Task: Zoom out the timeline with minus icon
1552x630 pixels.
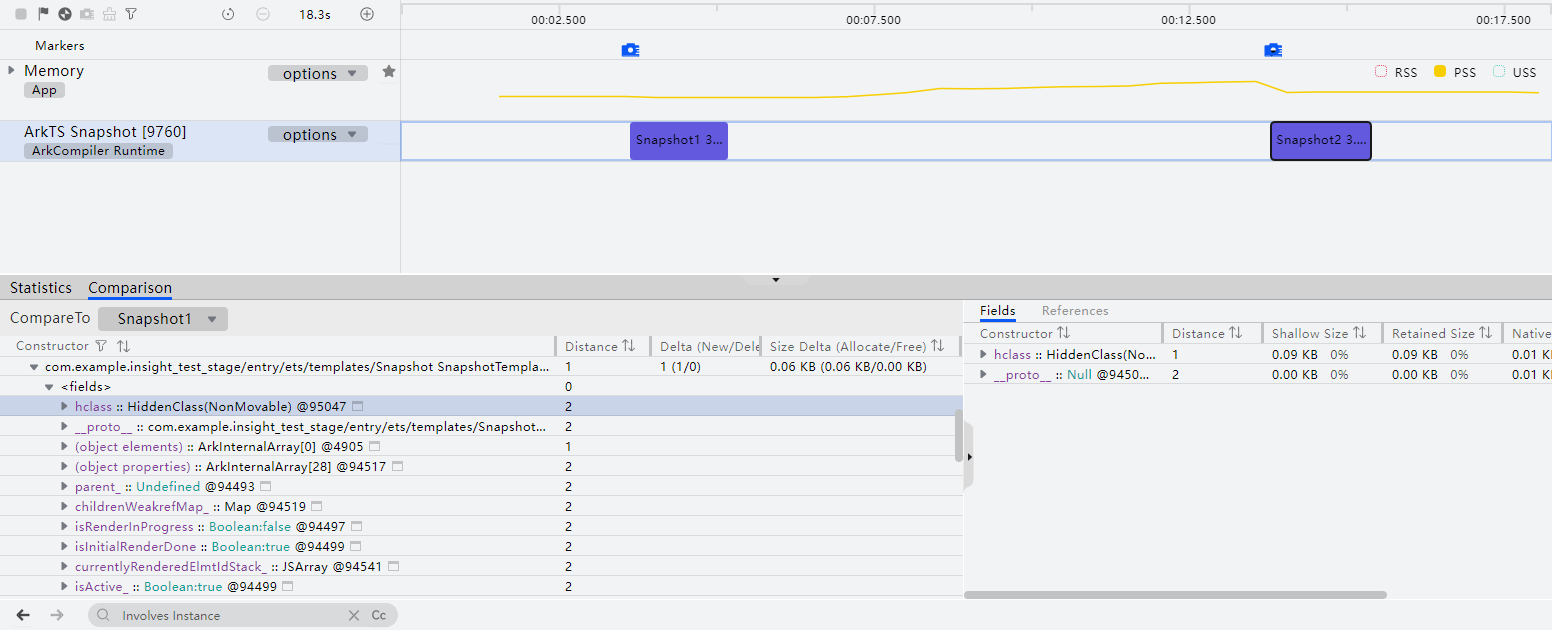Action: (263, 14)
